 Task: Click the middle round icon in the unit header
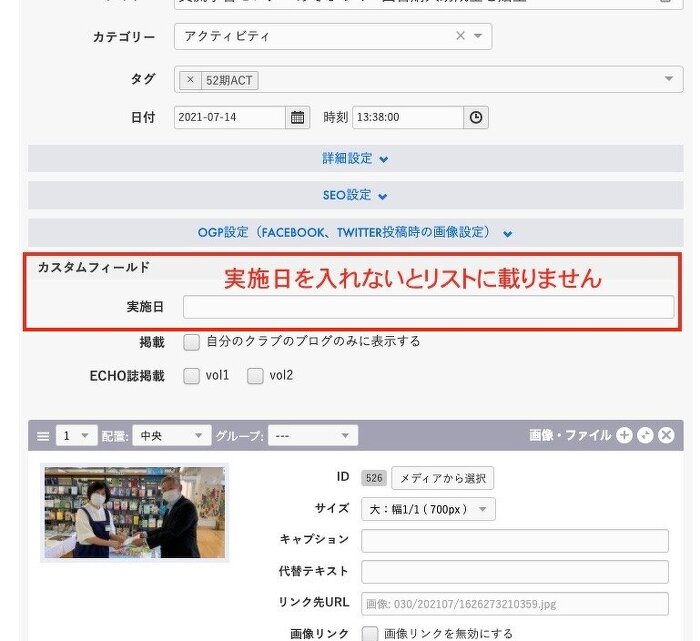click(x=645, y=435)
